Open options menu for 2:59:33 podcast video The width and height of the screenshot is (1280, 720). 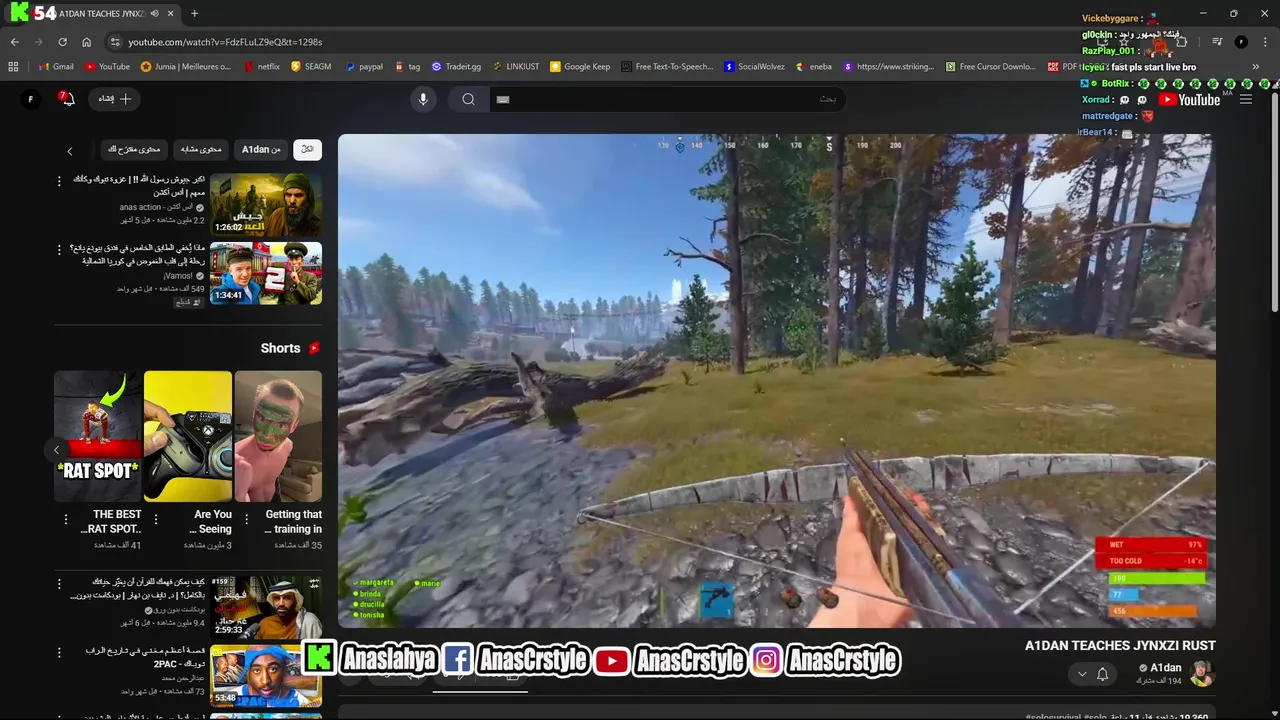pyautogui.click(x=59, y=583)
